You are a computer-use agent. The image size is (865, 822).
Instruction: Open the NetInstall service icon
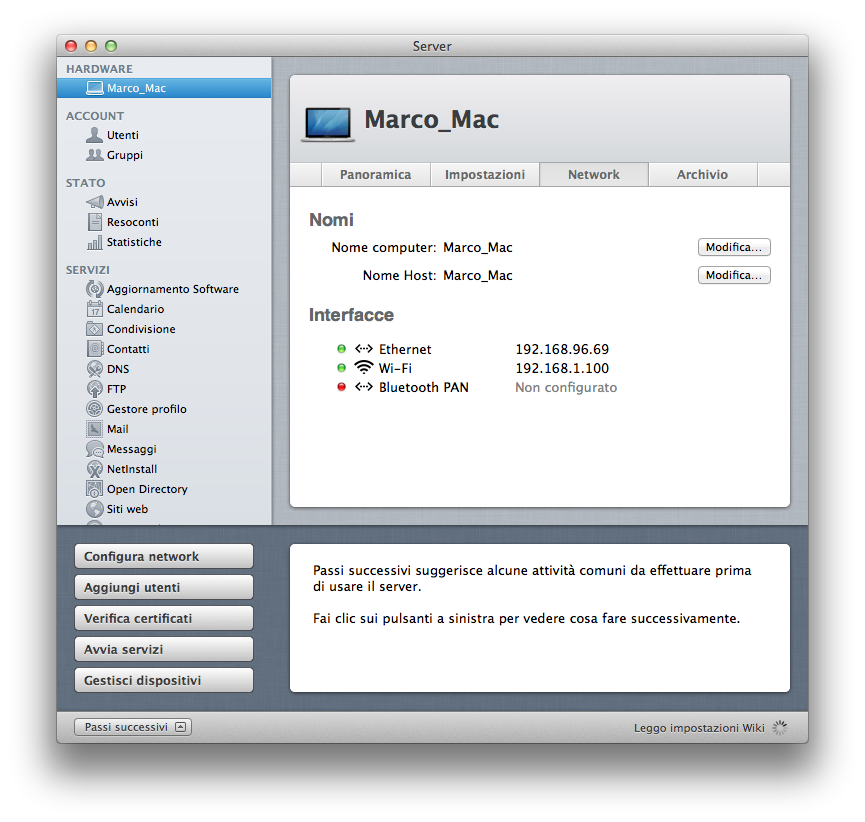(94, 469)
